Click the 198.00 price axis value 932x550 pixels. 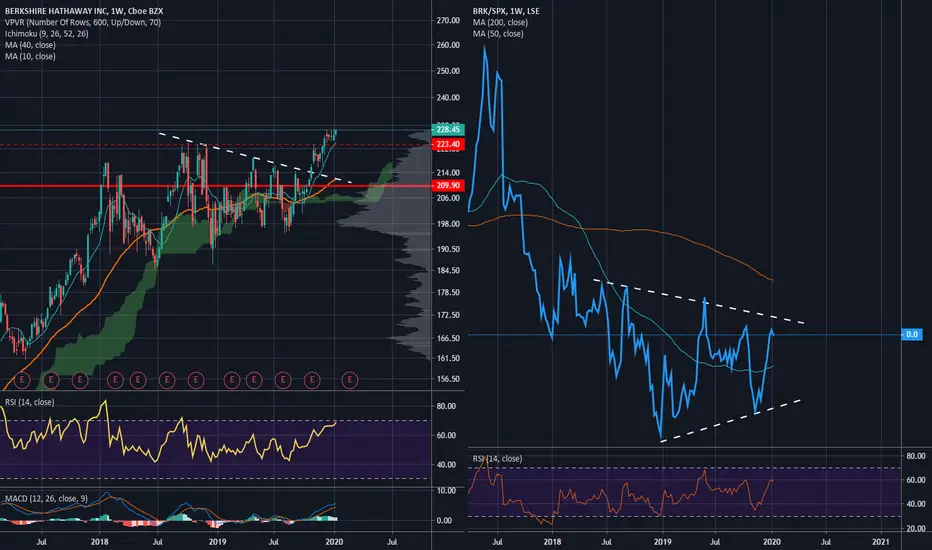[448, 224]
